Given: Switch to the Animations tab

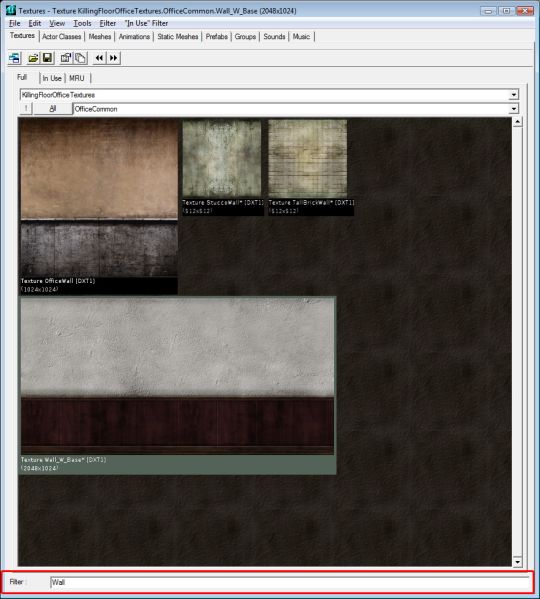Looking at the screenshot, I should point(134,37).
